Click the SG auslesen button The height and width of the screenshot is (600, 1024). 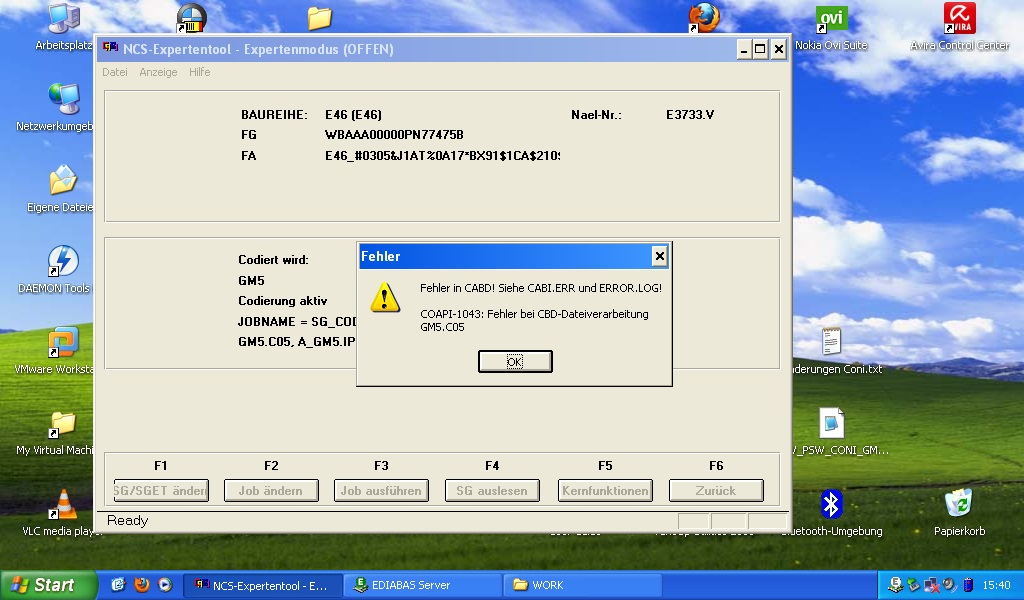point(492,490)
